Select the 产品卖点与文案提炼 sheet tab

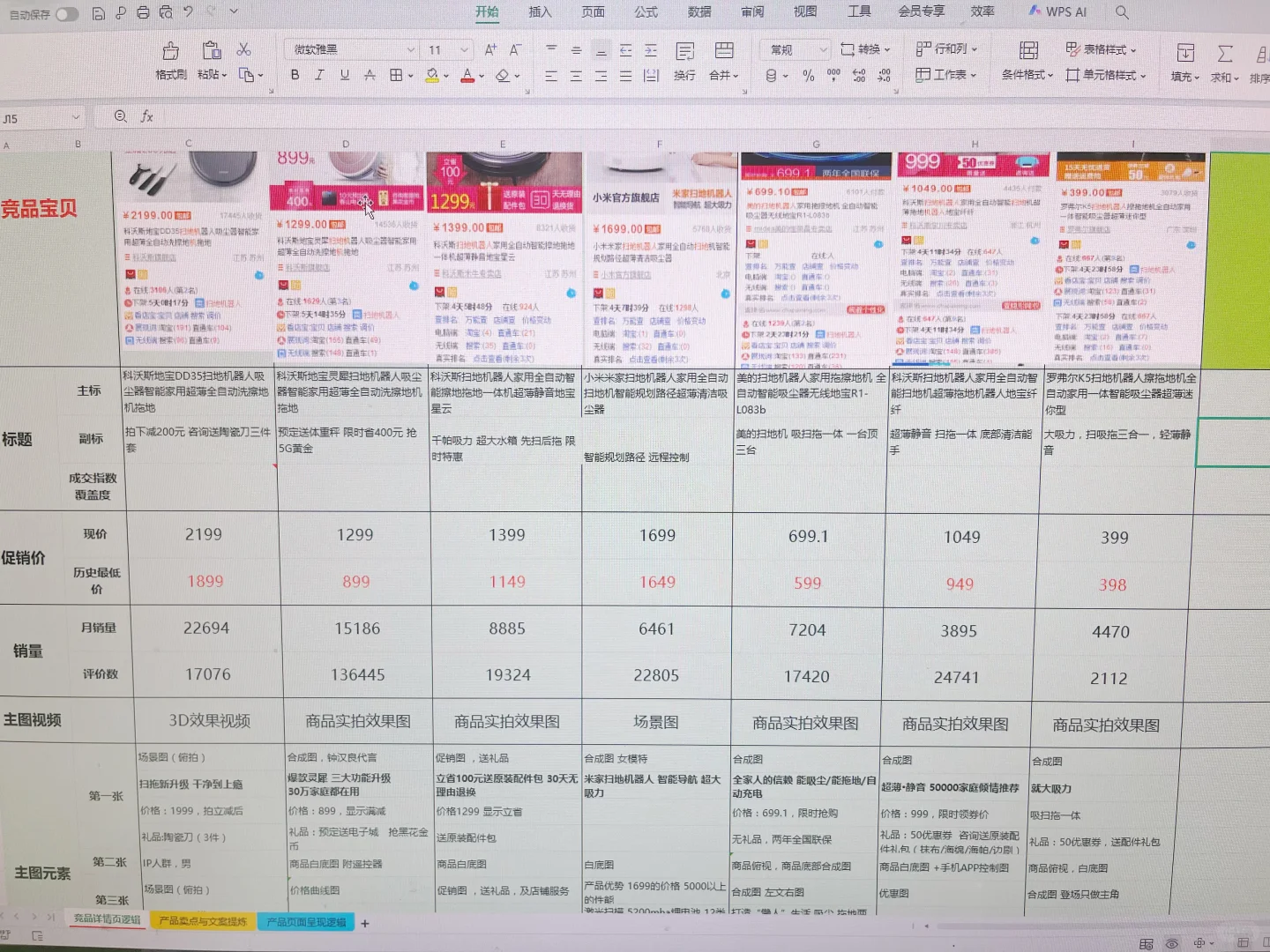tap(203, 921)
